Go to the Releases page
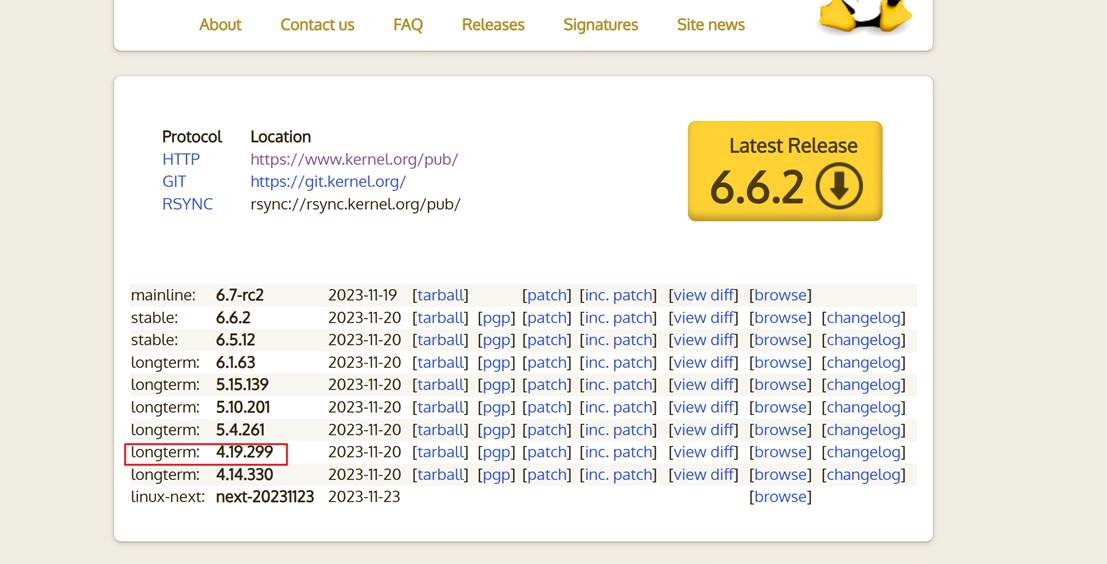Image resolution: width=1107 pixels, height=564 pixels. coord(493,25)
